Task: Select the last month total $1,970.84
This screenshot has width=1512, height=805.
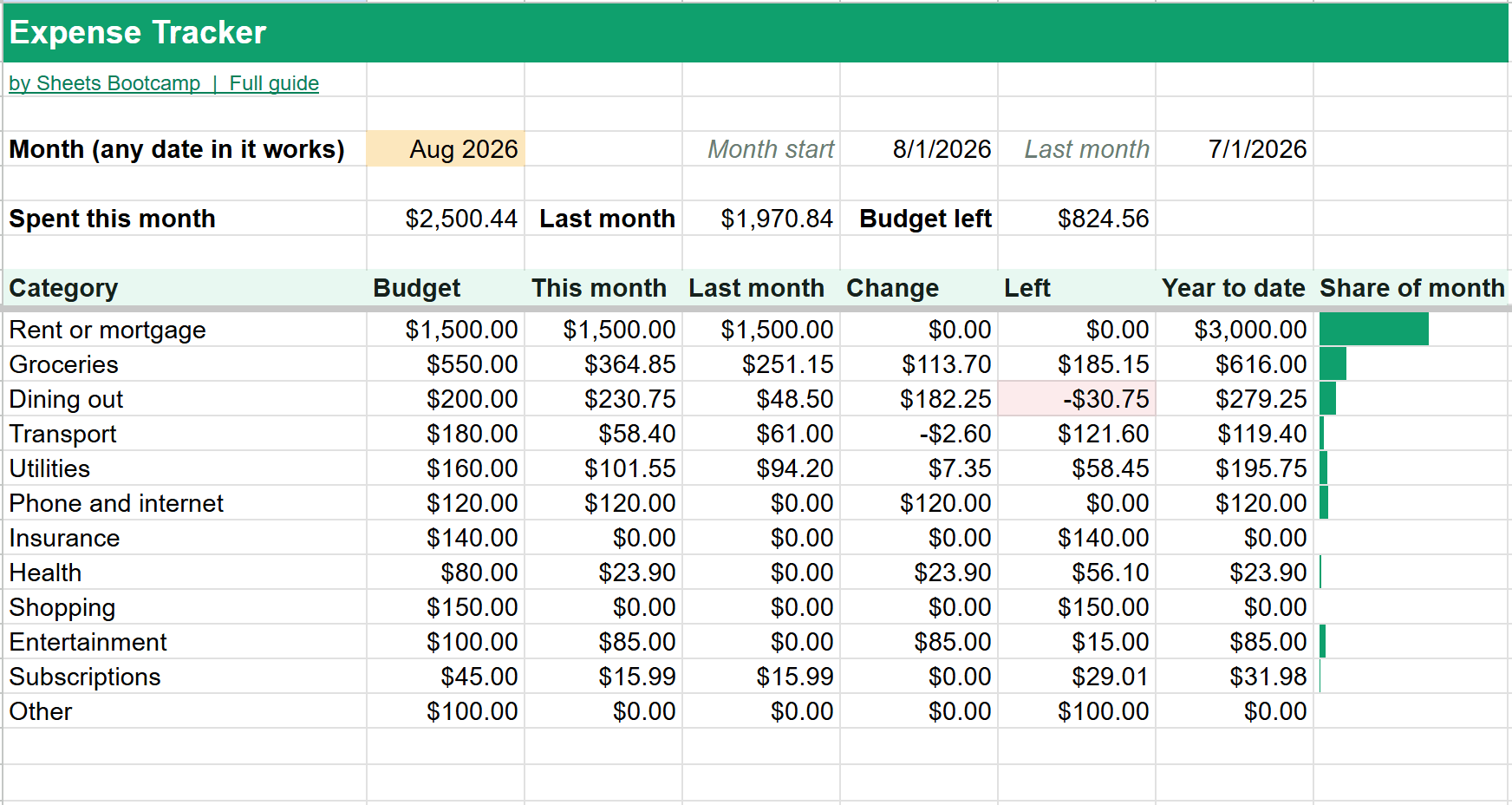Action: point(761,219)
